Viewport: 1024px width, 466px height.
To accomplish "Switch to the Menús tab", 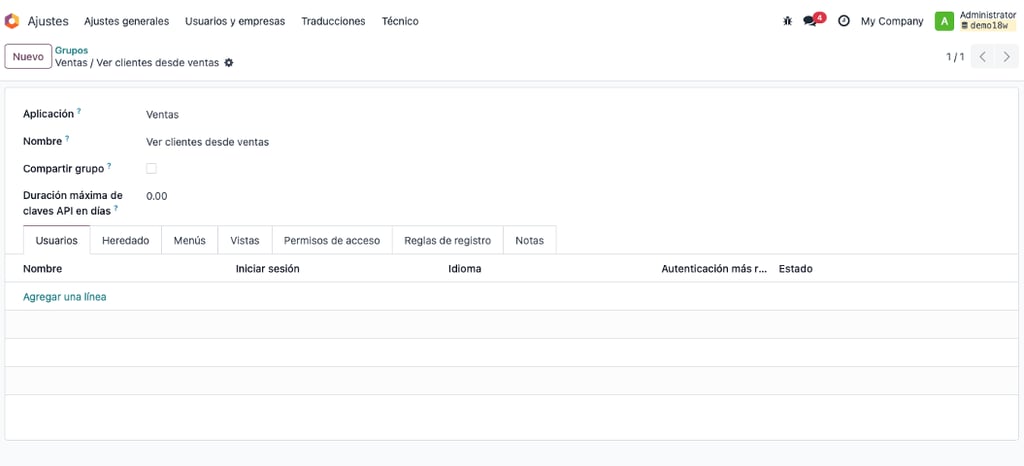I will [189, 240].
